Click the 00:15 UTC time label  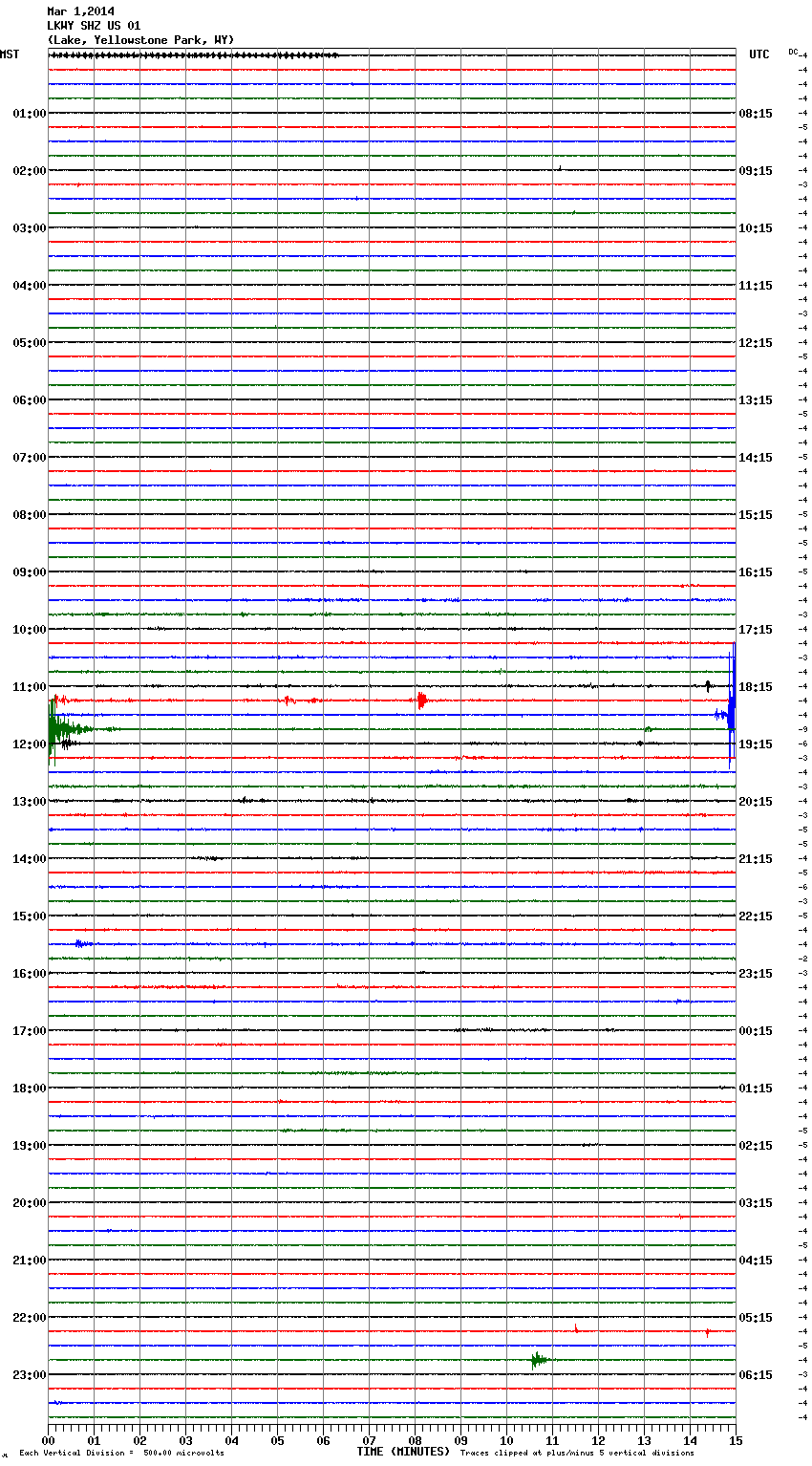(x=756, y=1031)
